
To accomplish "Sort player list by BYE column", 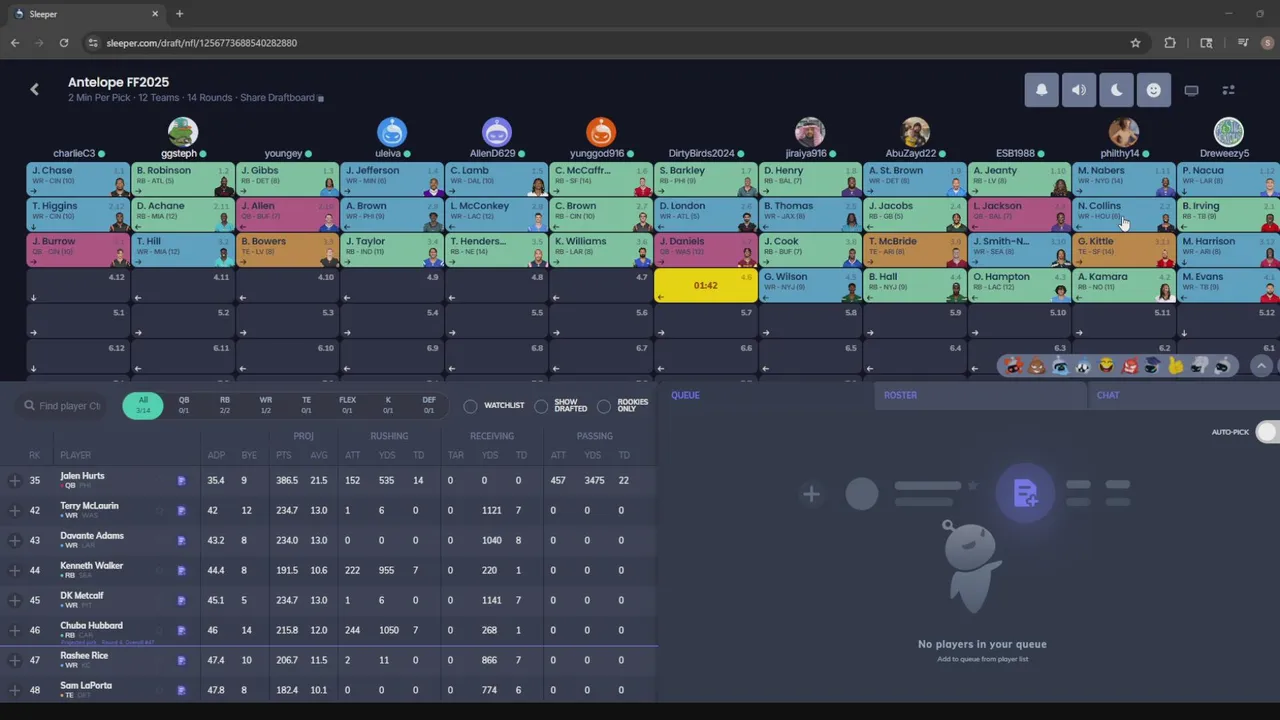I will pos(249,455).
